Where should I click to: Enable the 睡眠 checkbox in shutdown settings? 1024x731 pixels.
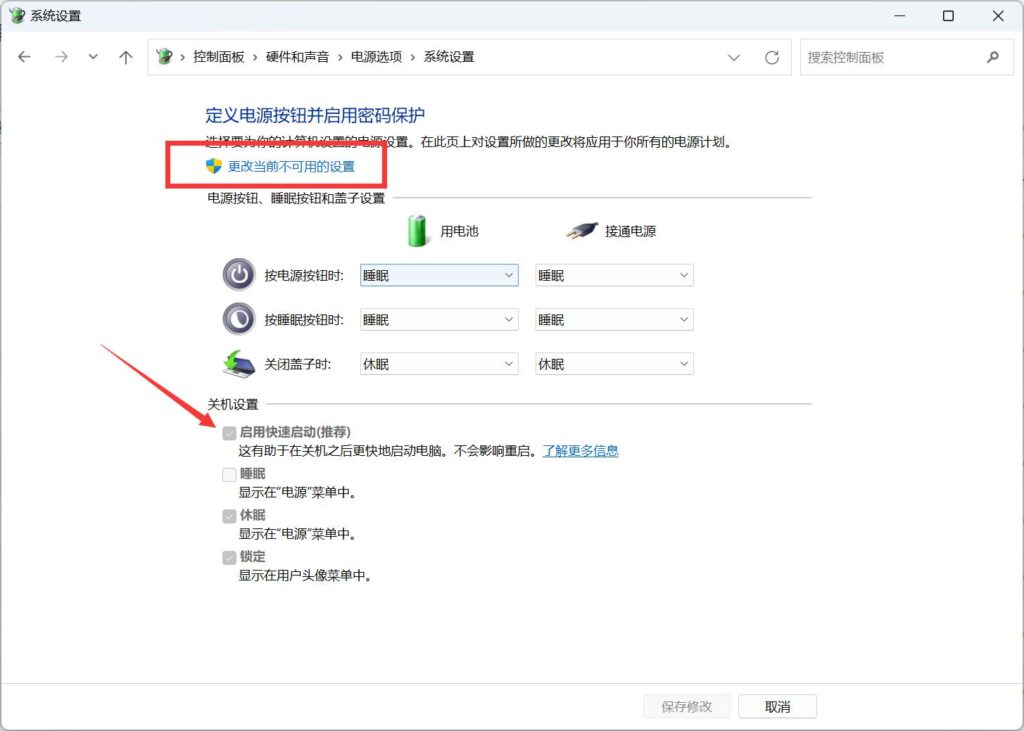(230, 475)
